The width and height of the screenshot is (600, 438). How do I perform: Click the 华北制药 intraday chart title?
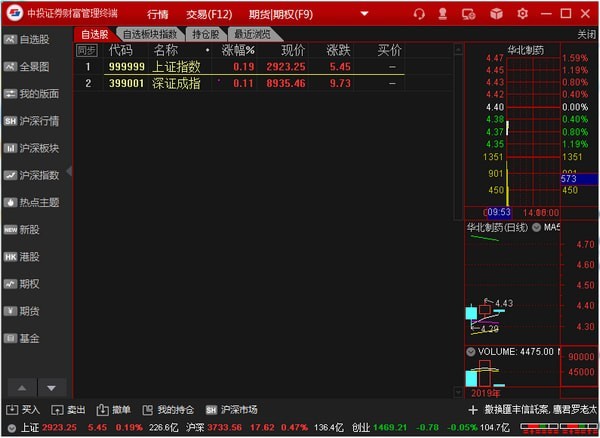click(x=525, y=50)
